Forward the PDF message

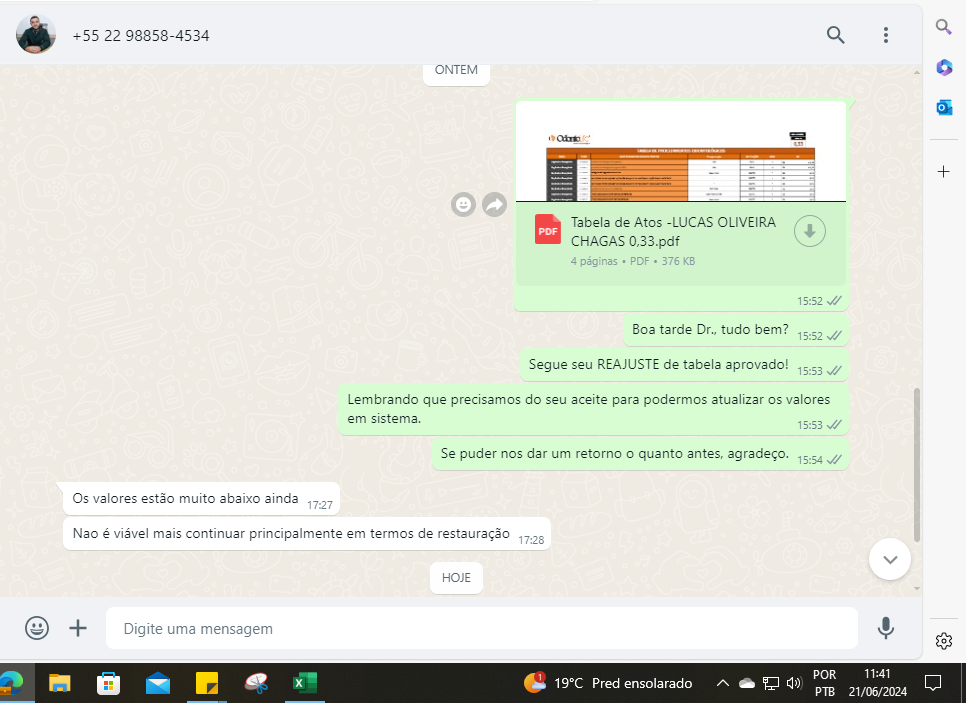click(494, 204)
